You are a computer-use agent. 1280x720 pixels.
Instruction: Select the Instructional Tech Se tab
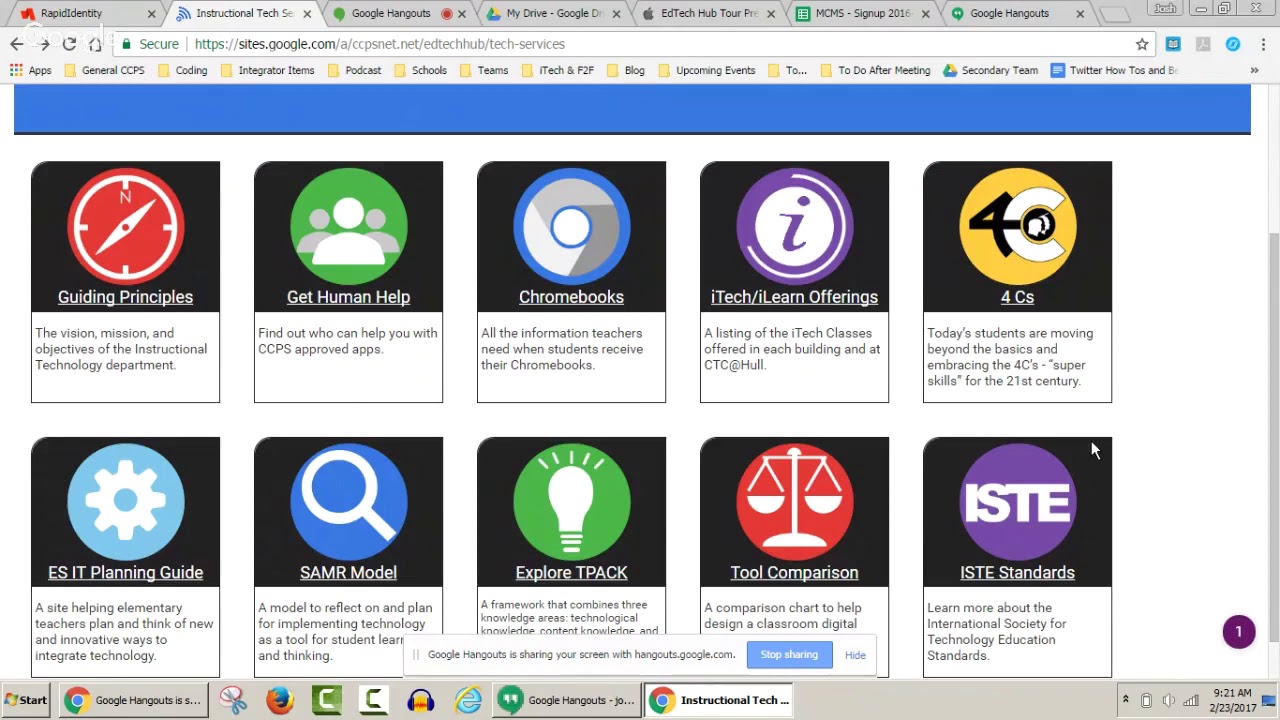(244, 13)
